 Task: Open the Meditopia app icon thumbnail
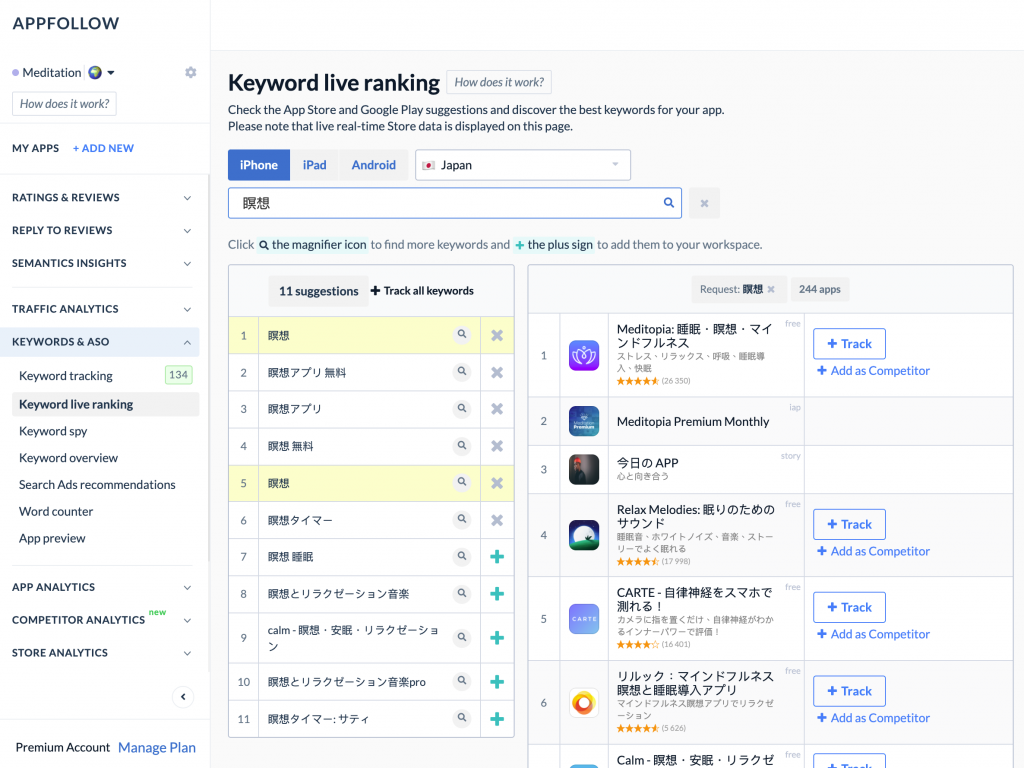tap(584, 356)
